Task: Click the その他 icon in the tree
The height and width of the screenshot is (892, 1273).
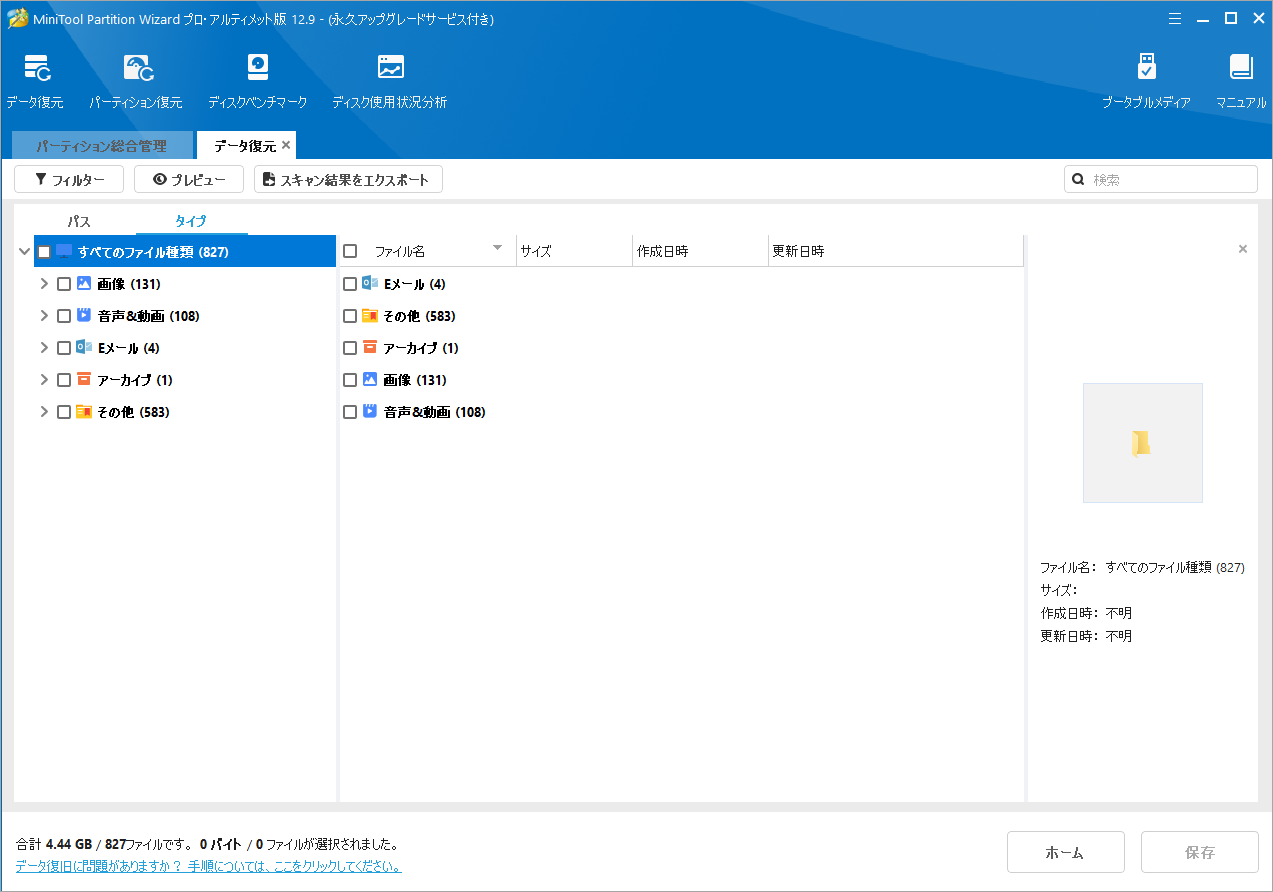Action: [84, 412]
